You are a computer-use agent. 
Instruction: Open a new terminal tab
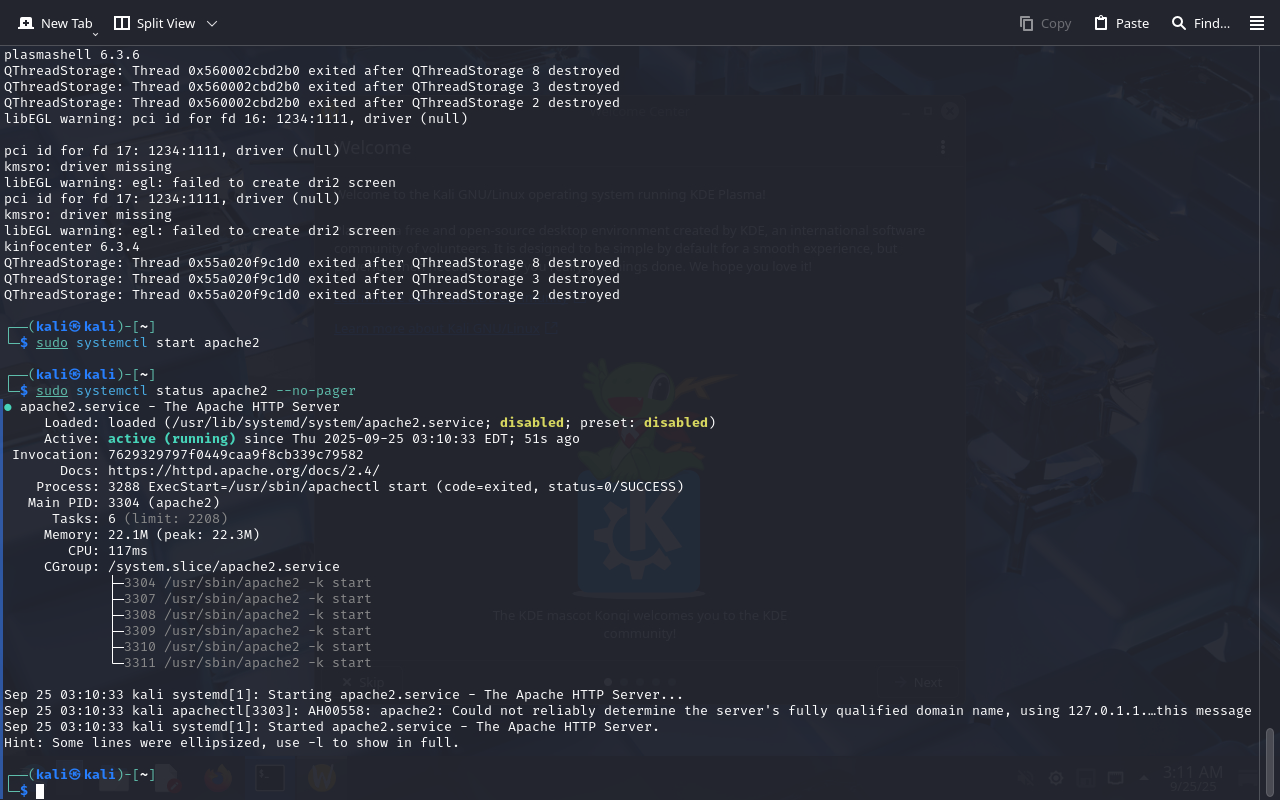pyautogui.click(x=54, y=23)
